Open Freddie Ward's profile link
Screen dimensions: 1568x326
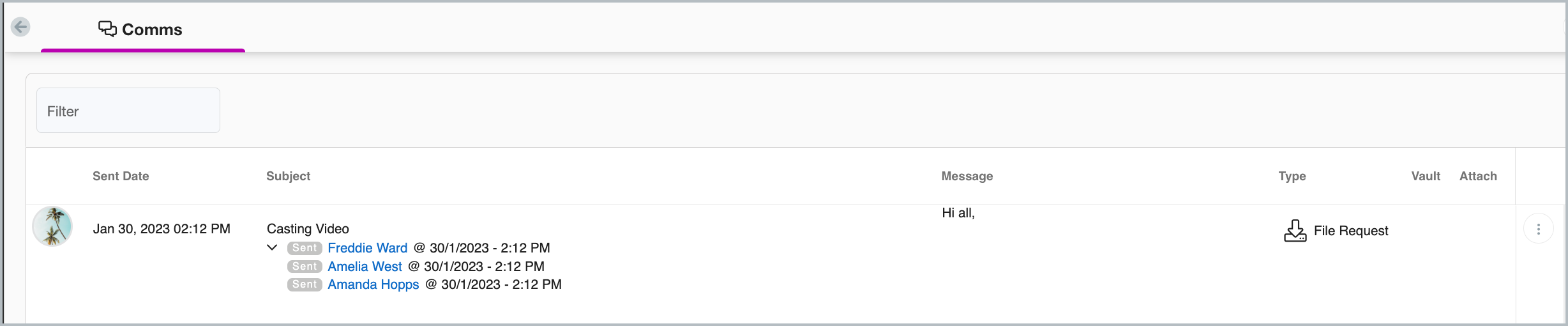pos(367,248)
